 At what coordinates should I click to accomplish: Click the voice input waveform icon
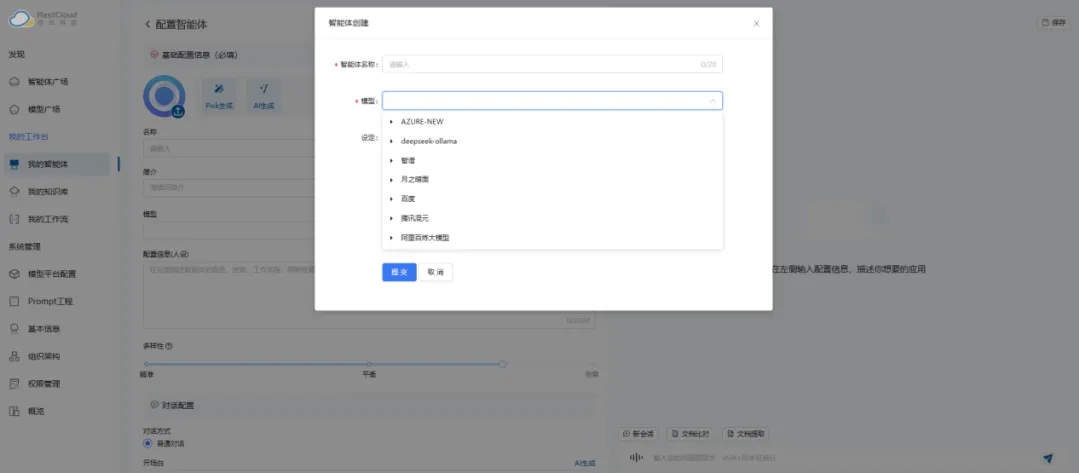[x=635, y=458]
